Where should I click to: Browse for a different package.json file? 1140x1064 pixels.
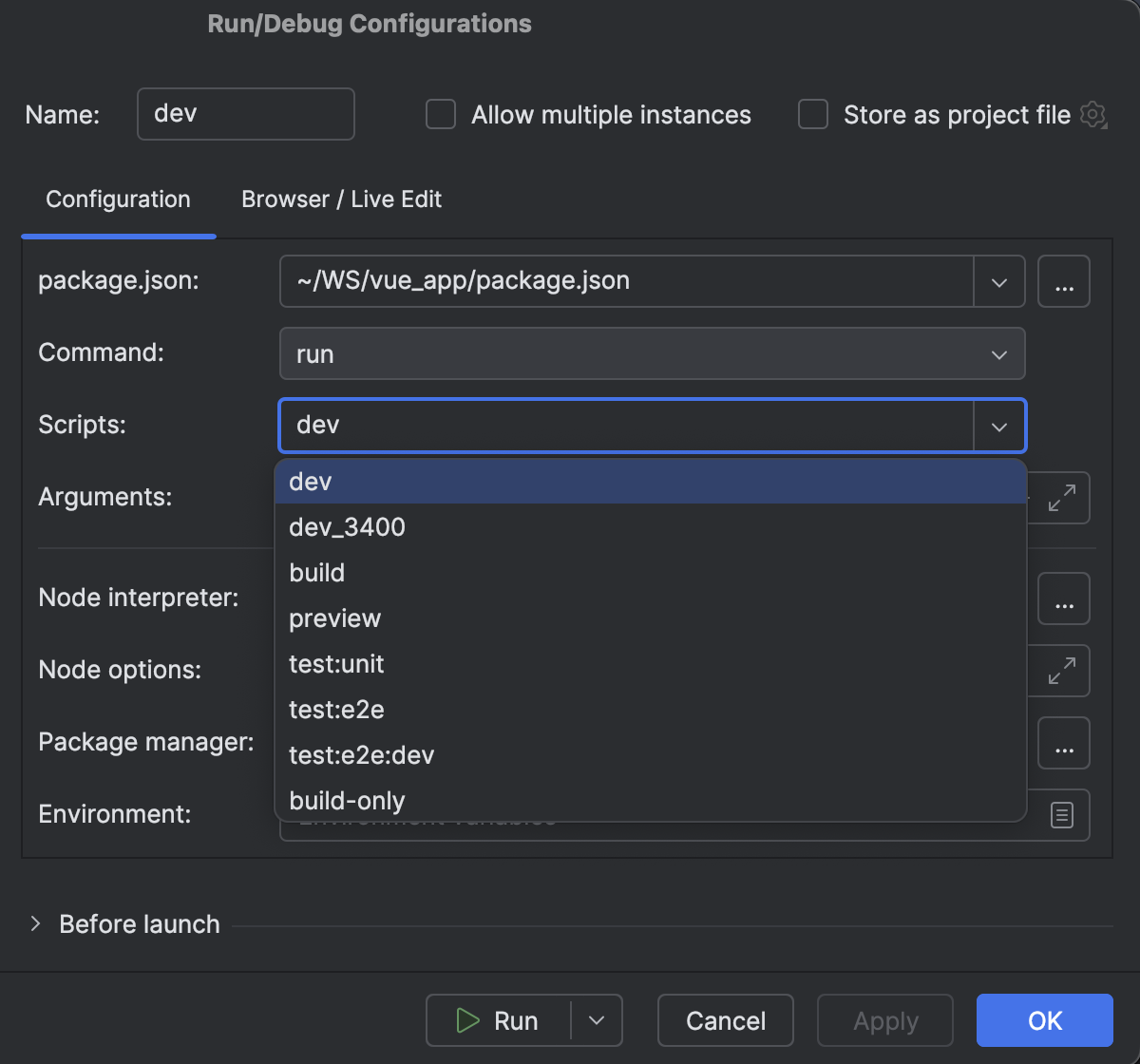1063,281
